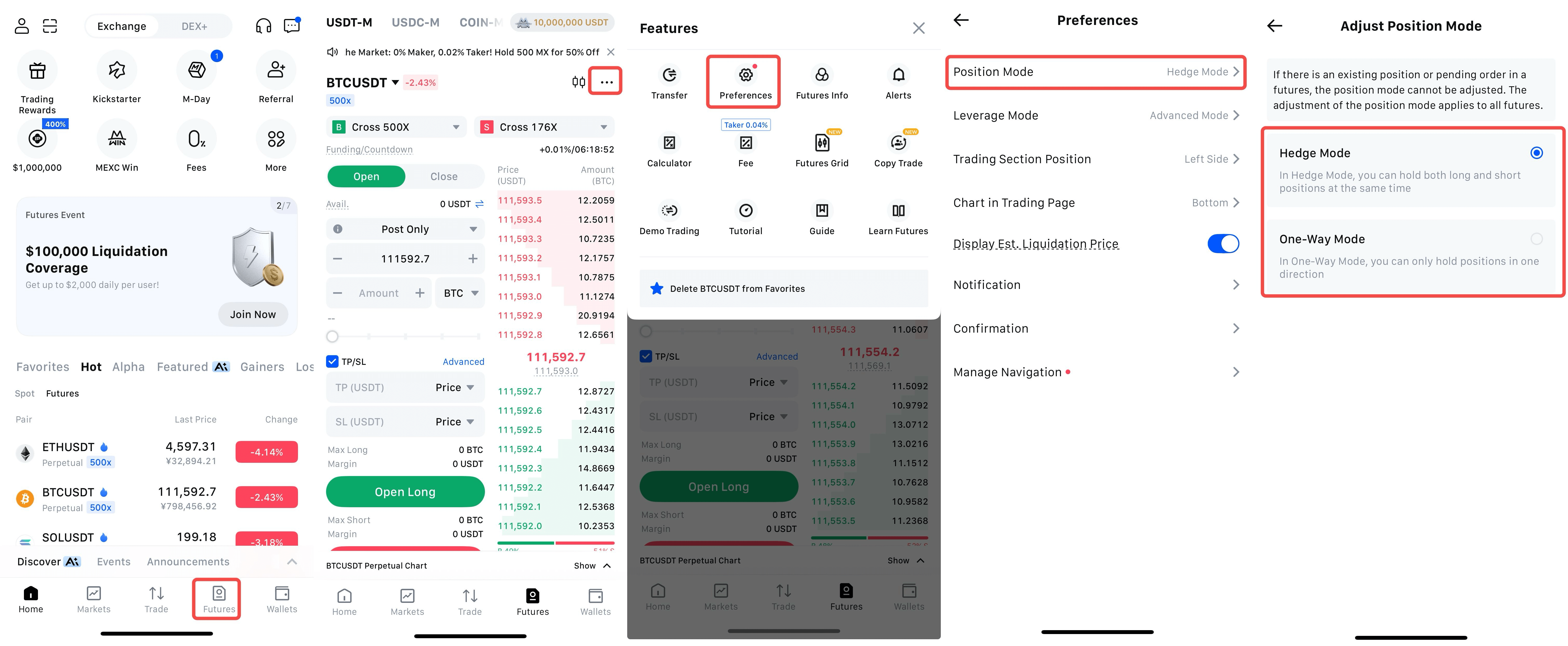Open the Demo Trading feature
This screenshot has height=646, width=1568.
pos(669,211)
